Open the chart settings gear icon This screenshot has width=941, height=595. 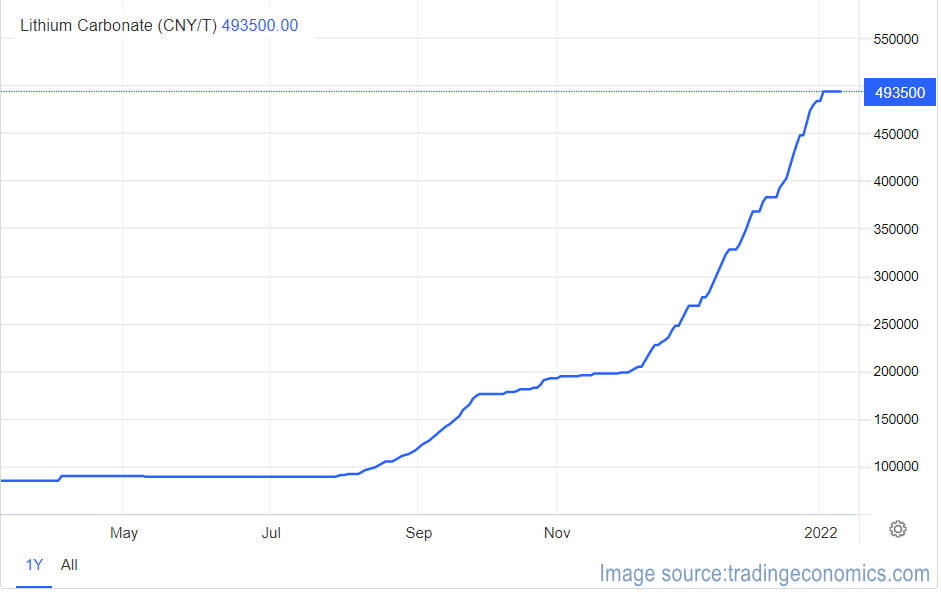coord(897,529)
